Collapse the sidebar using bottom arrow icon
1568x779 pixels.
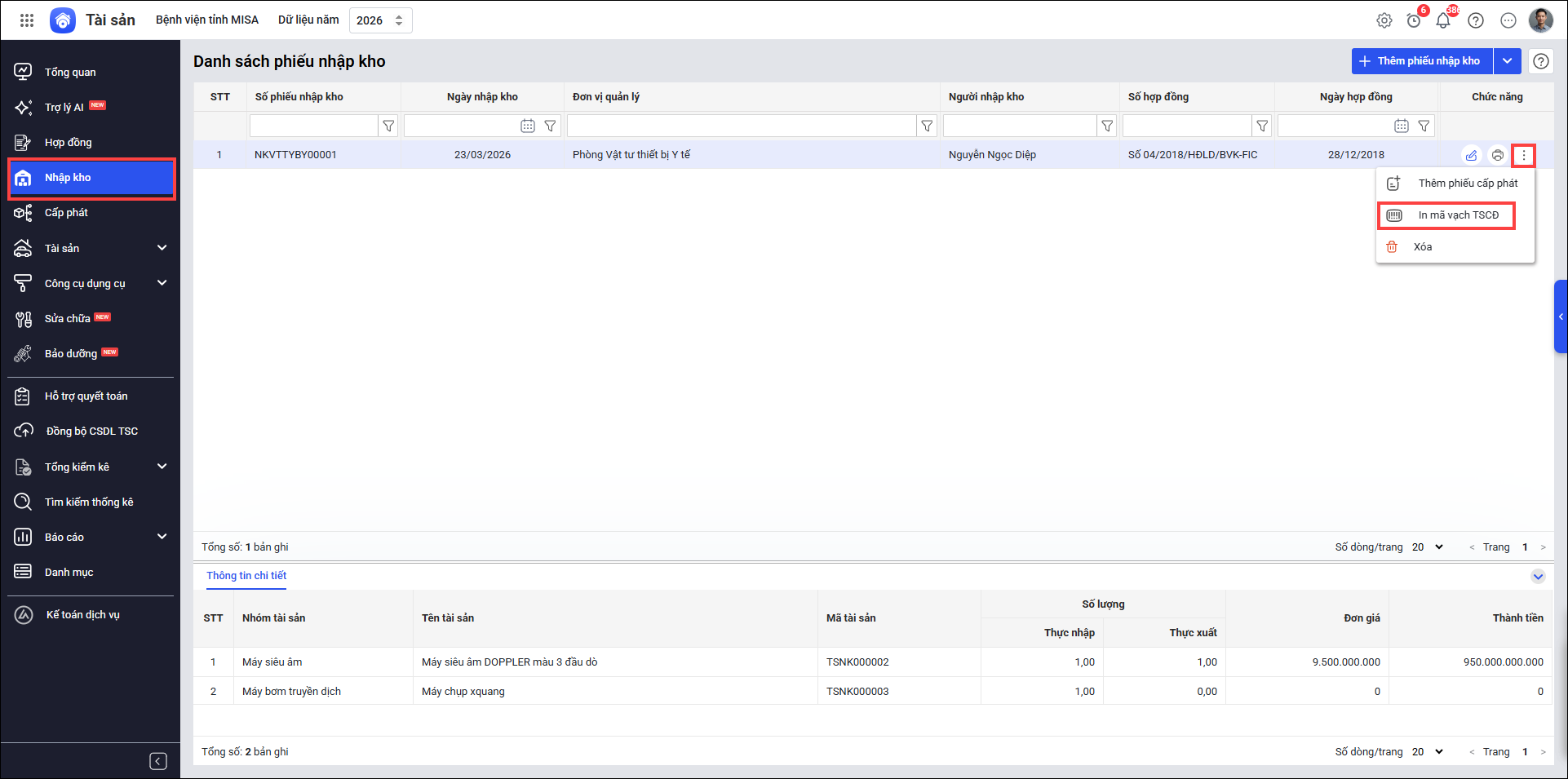(x=158, y=761)
